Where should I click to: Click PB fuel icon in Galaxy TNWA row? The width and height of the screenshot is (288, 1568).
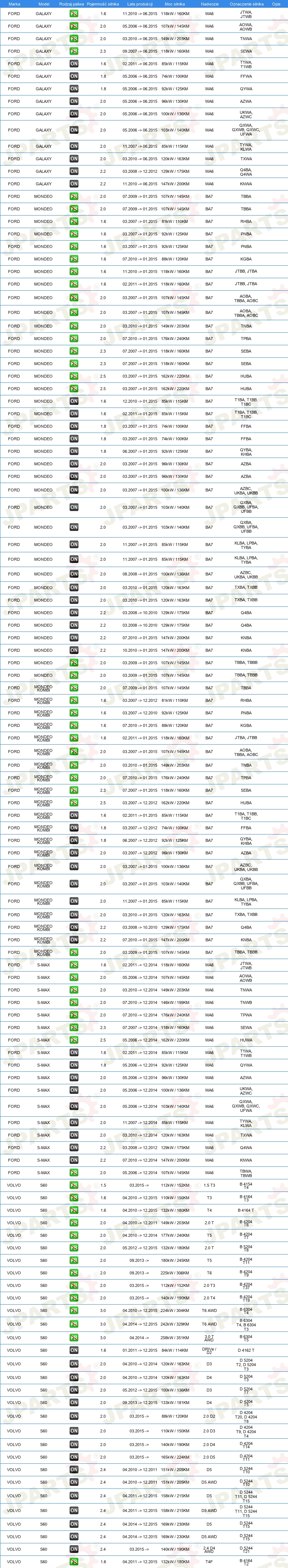pyautogui.click(x=74, y=38)
